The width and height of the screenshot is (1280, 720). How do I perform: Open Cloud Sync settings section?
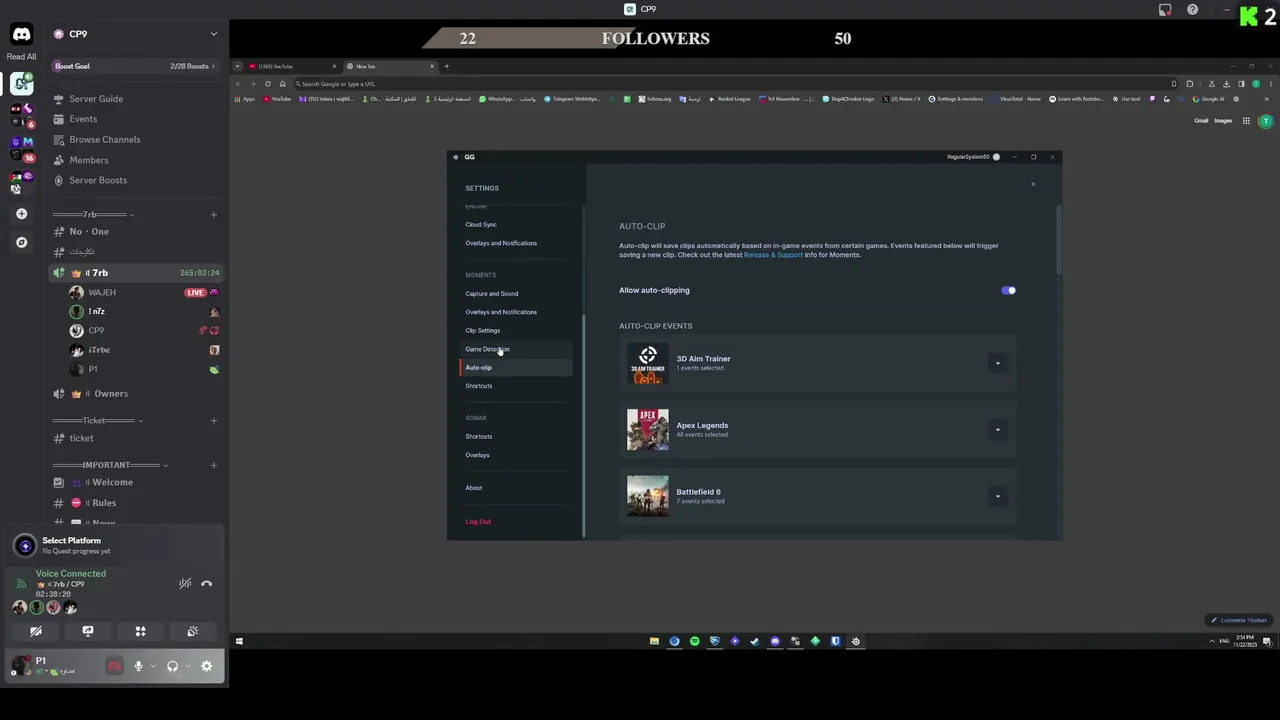[x=480, y=225]
